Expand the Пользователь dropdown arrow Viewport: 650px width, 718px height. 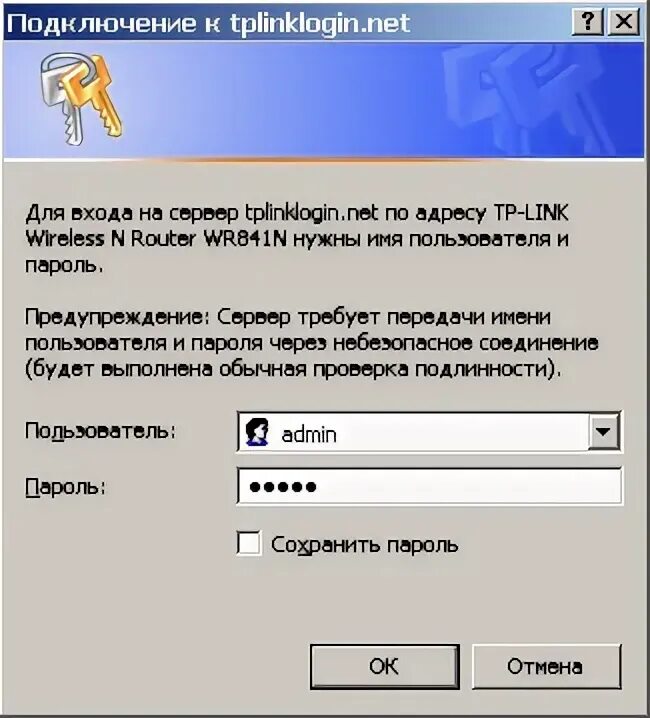[x=603, y=431]
